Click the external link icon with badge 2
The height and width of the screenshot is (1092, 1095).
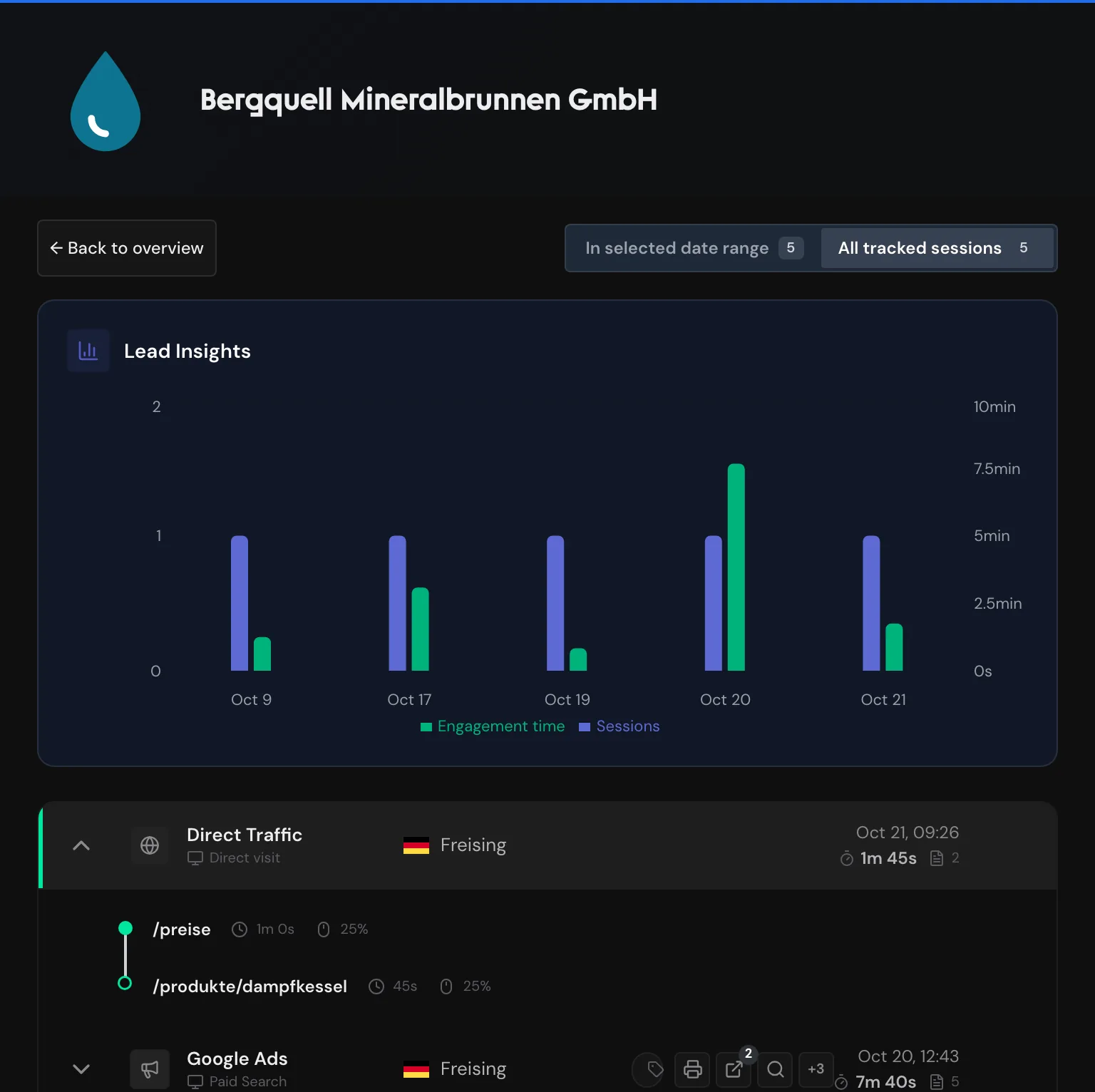click(x=734, y=1069)
